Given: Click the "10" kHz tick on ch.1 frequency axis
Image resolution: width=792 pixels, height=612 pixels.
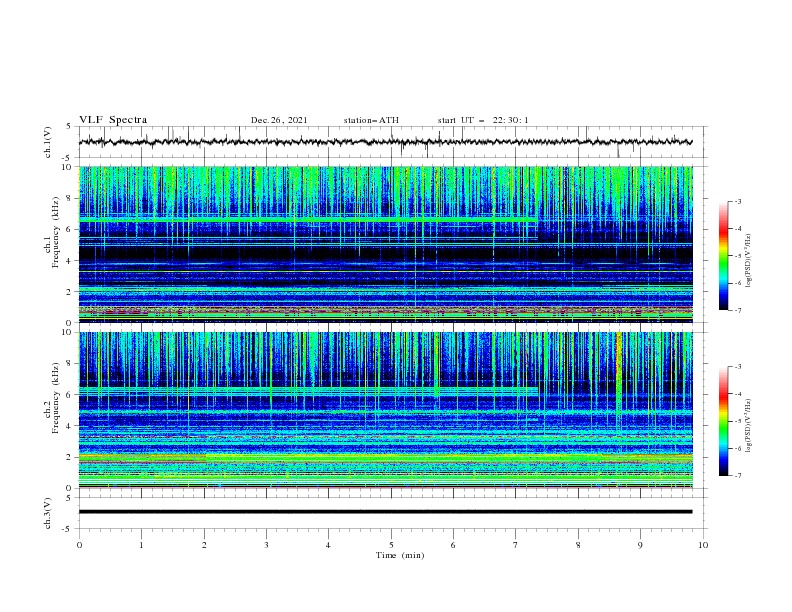Looking at the screenshot, I should (x=69, y=167).
